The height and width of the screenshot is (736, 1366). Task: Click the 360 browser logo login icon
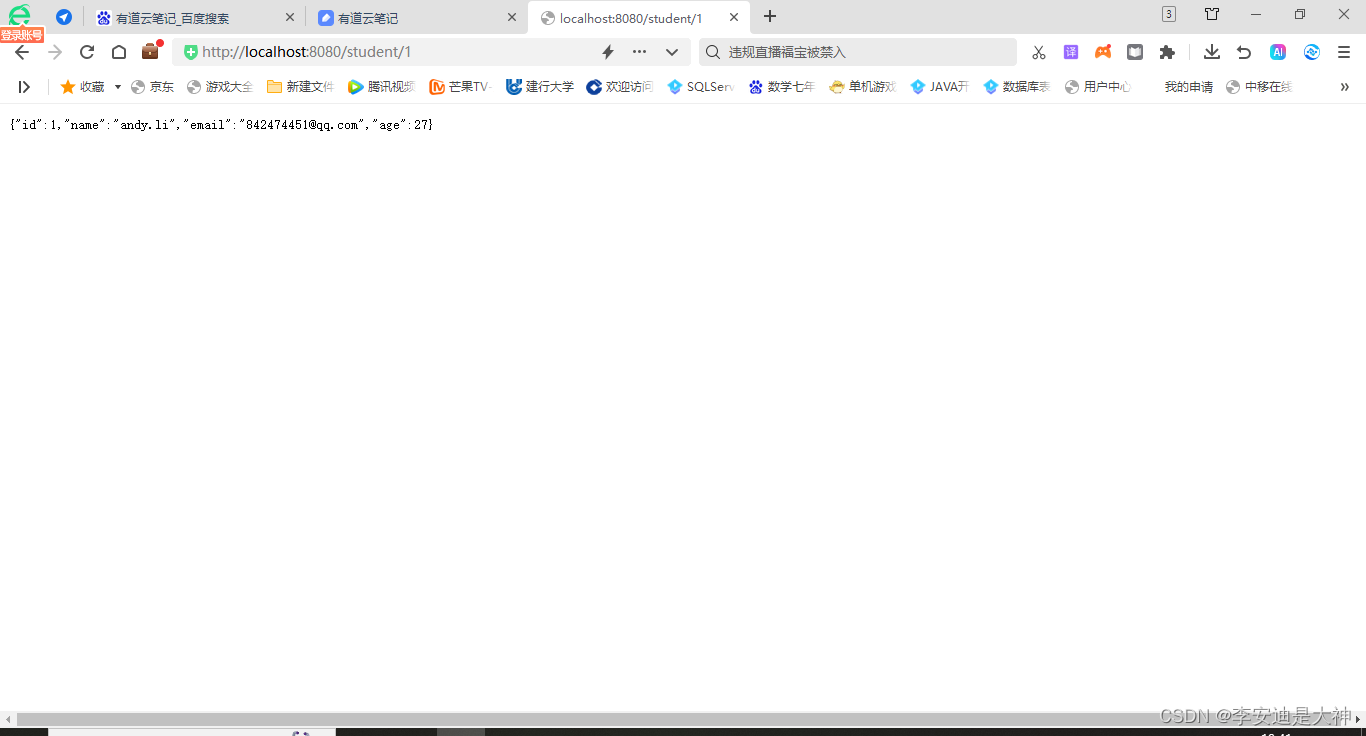(x=19, y=15)
